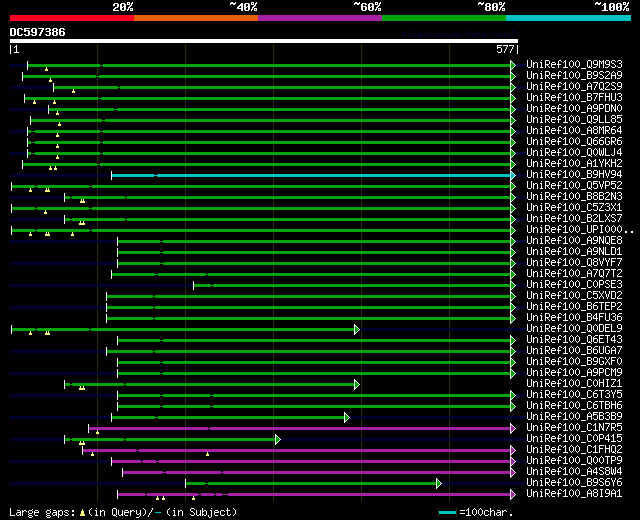
Task: Click the UniRef100_A9NLD1 hit label
Action: click(x=574, y=251)
